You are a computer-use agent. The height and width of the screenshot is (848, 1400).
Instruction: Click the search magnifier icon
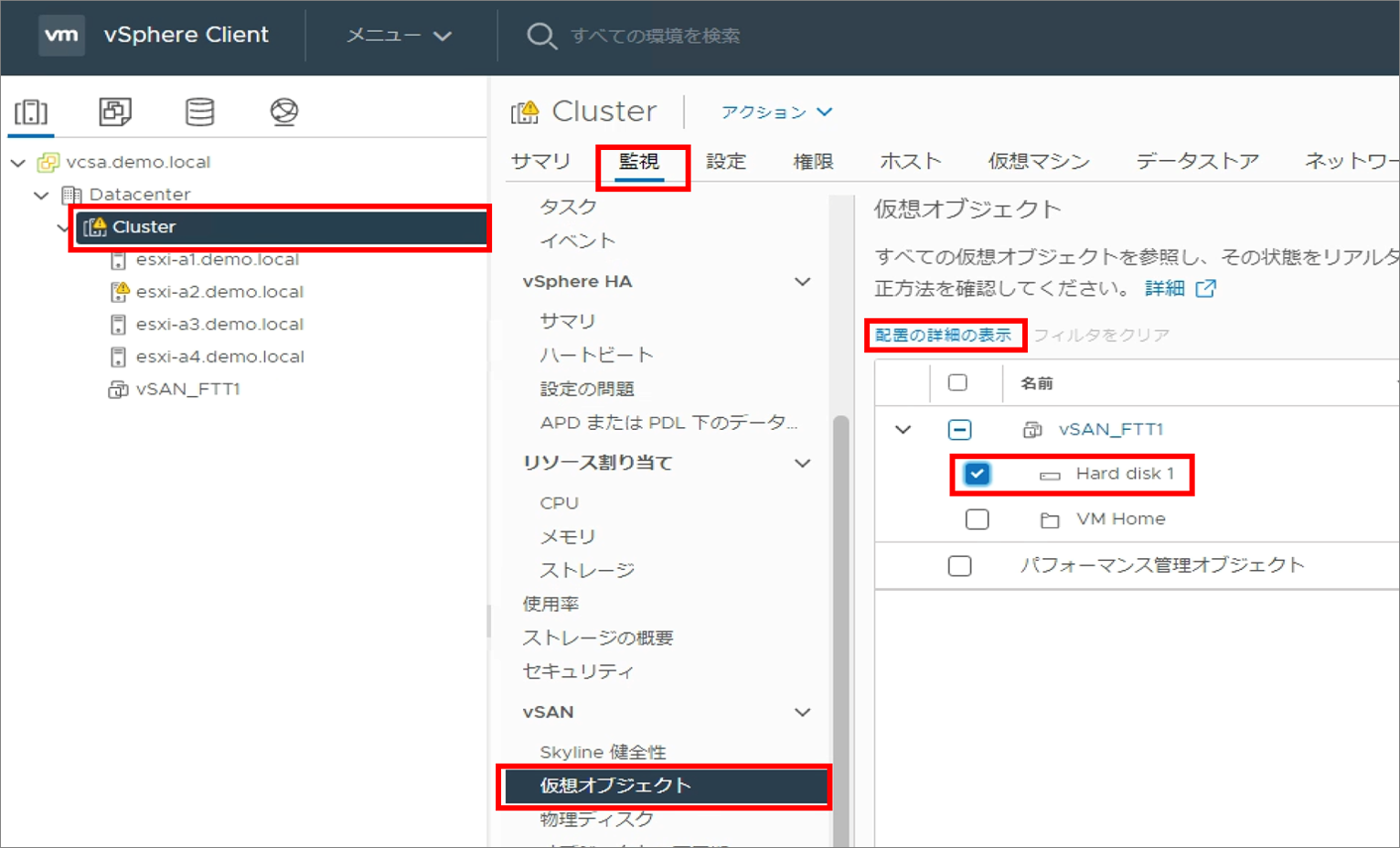click(x=541, y=36)
